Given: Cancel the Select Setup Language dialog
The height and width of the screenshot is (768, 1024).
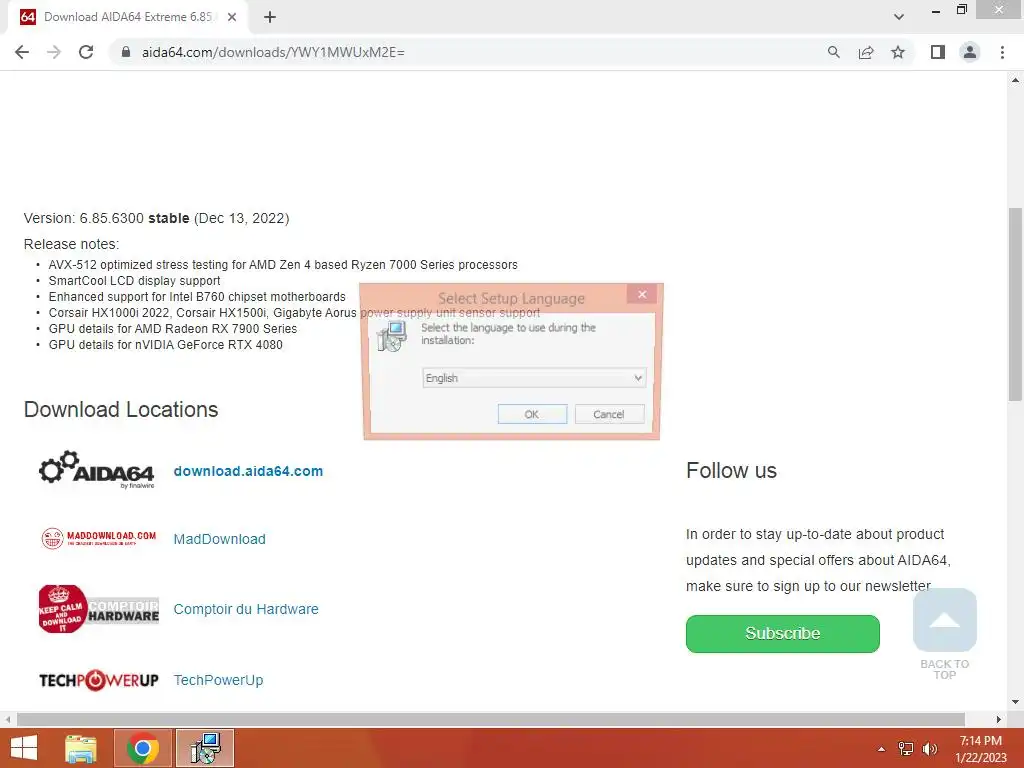Looking at the screenshot, I should click(x=609, y=414).
